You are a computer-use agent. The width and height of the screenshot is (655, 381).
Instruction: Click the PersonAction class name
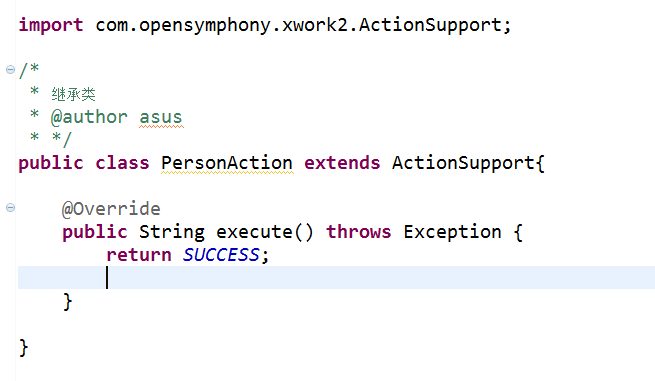coord(227,163)
